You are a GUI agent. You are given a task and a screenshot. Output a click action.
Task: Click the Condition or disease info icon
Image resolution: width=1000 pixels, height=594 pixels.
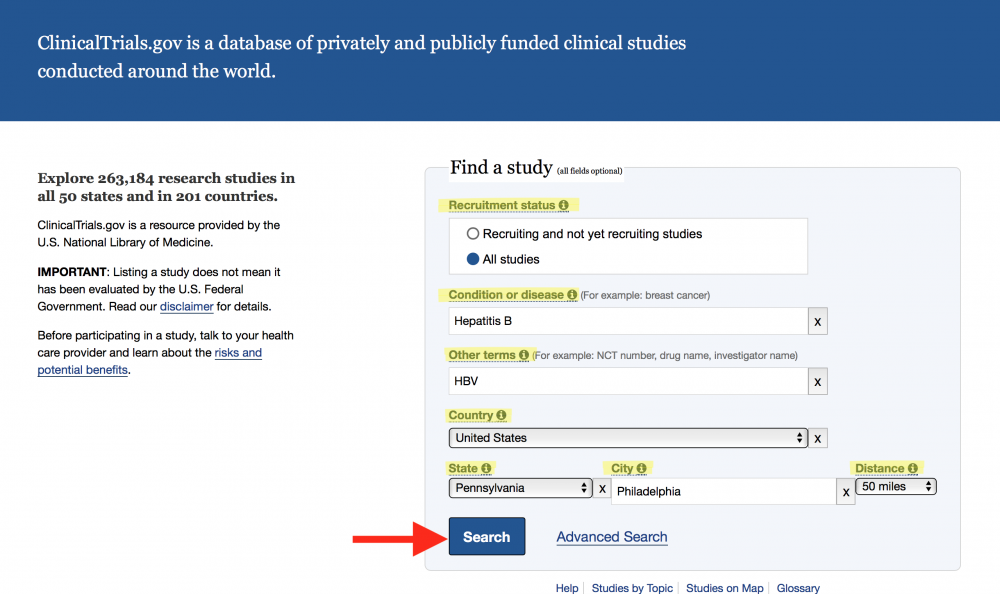572,295
